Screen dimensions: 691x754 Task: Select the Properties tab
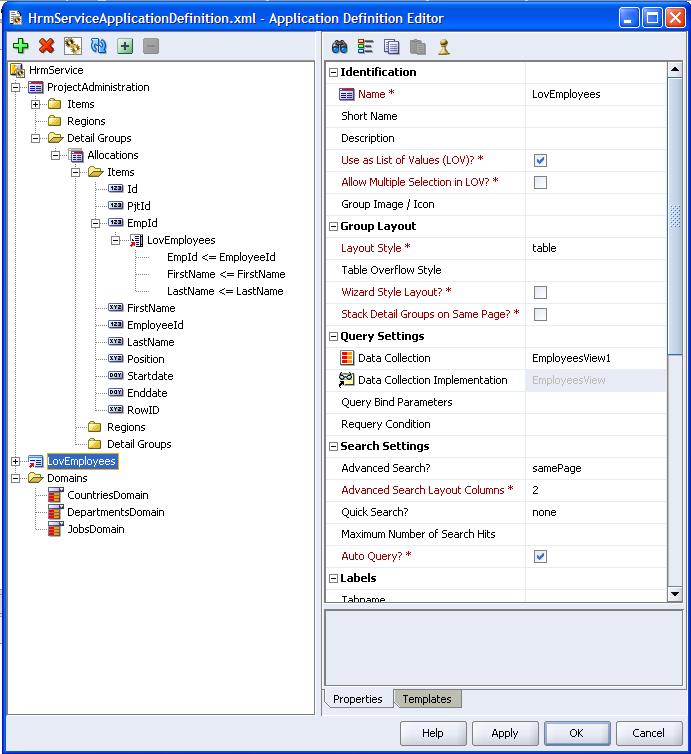click(x=358, y=699)
